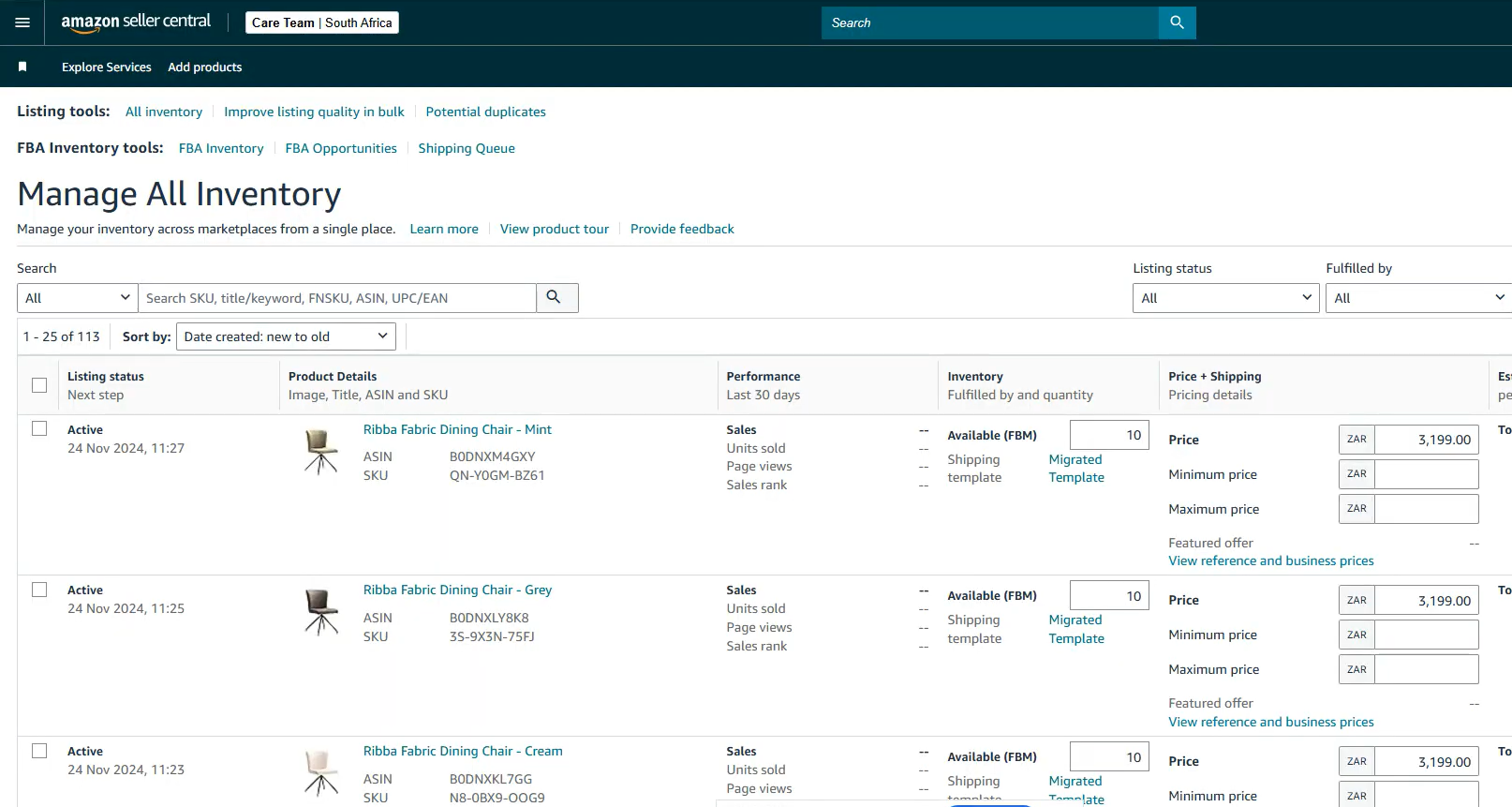Select the Ribba Grey chair row checkbox

[39, 590]
